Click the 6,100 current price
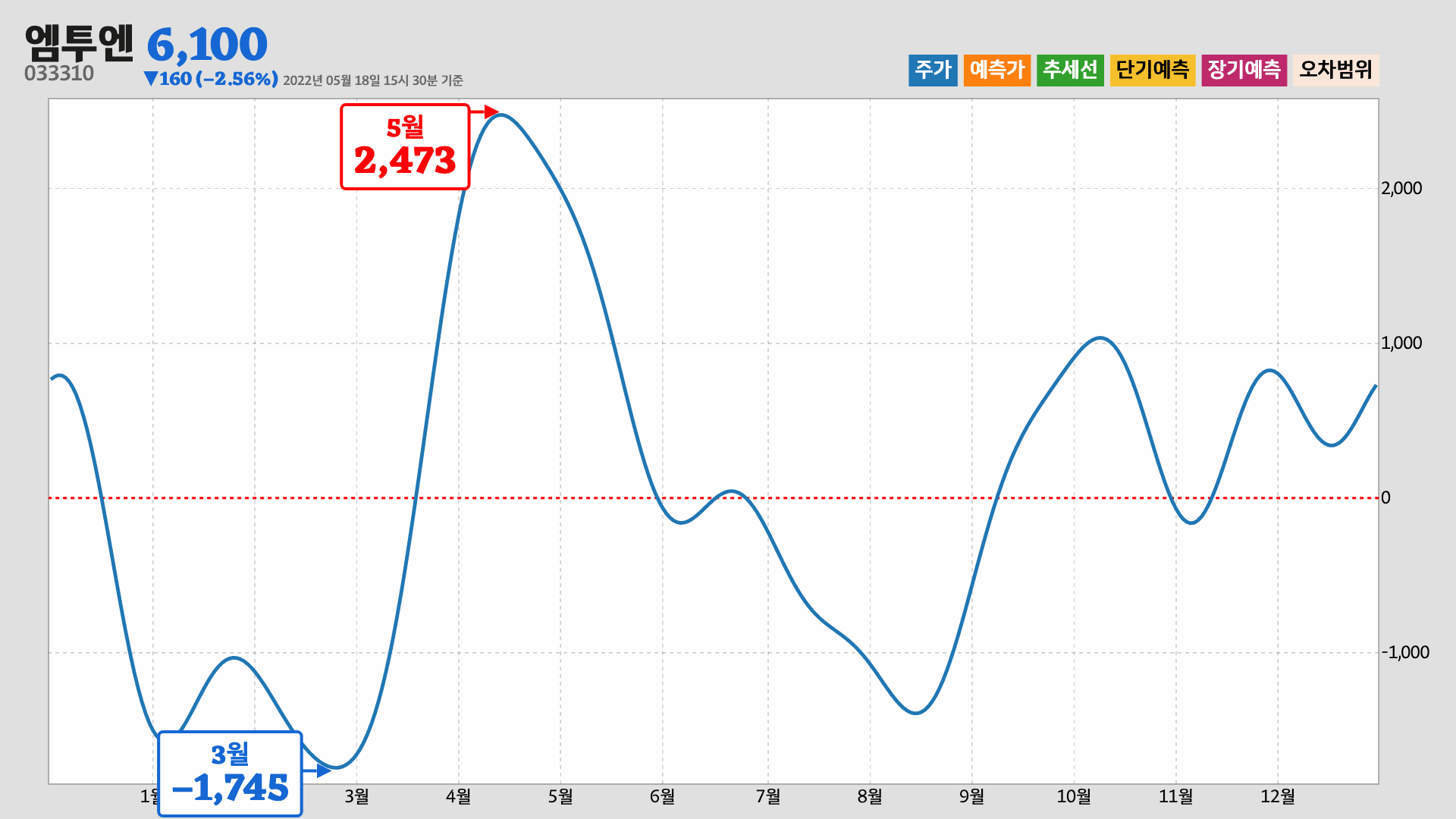The image size is (1456, 819). [207, 45]
